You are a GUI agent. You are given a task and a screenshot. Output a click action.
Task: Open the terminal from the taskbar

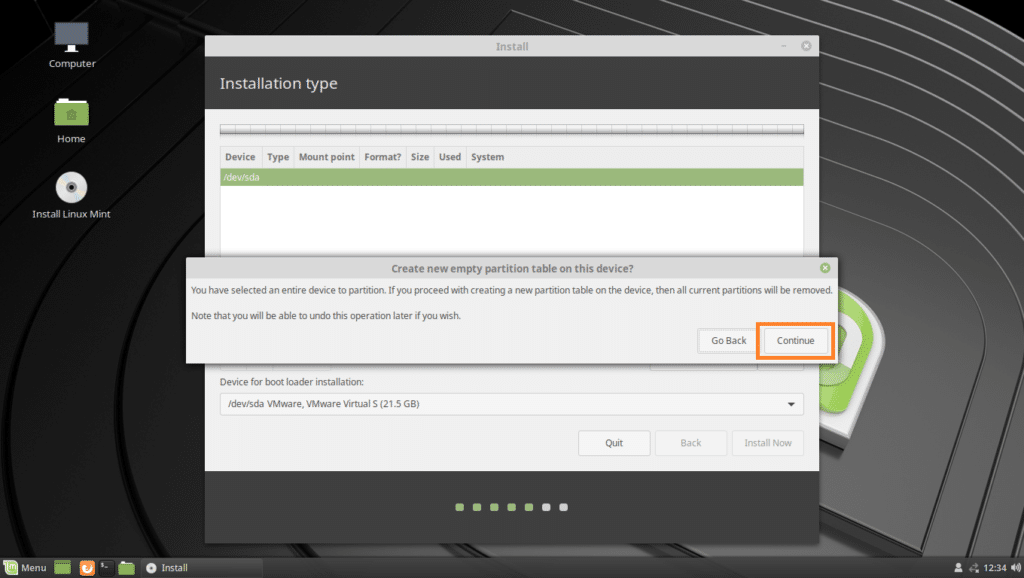tap(107, 567)
